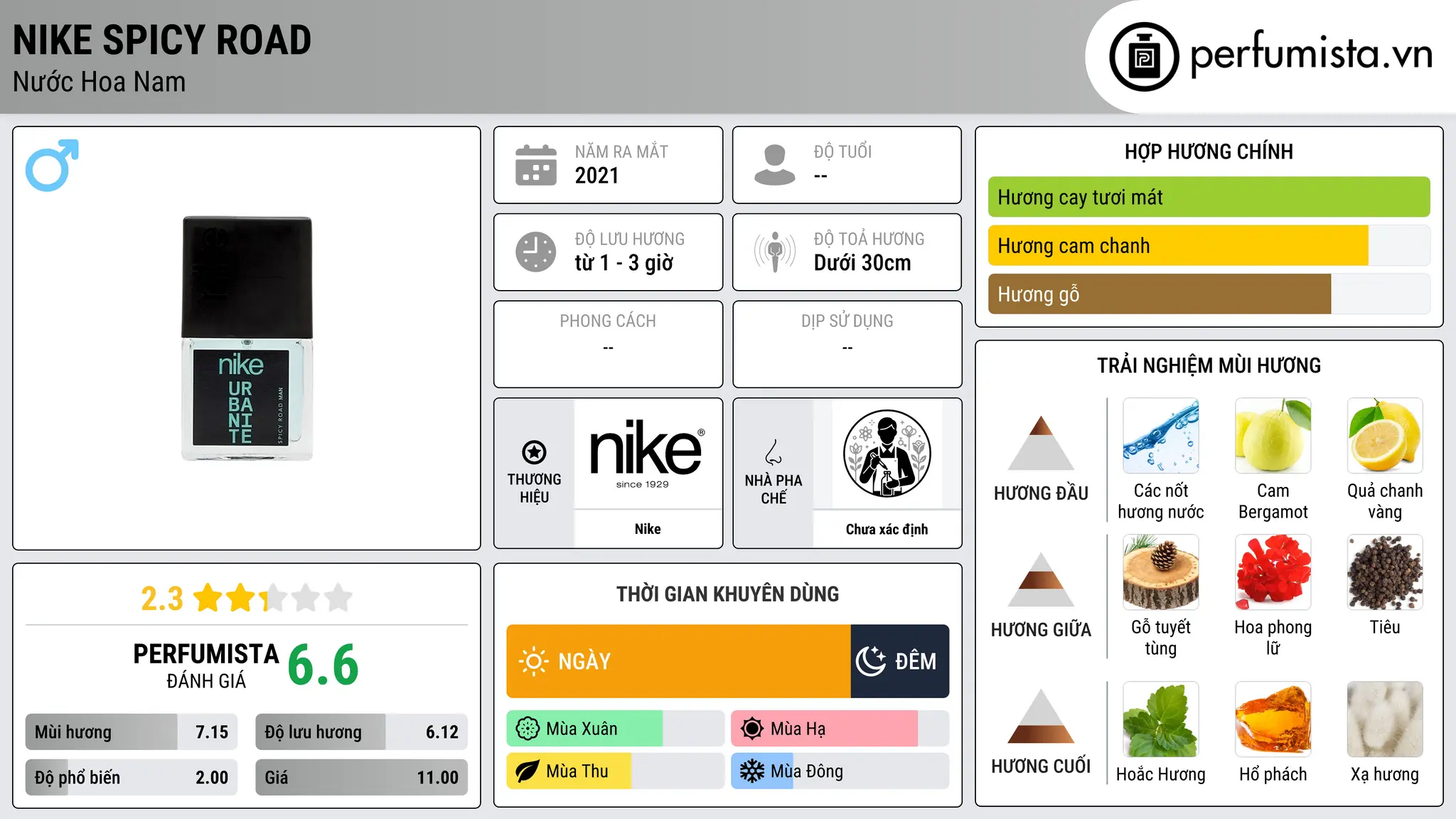Image resolution: width=1456 pixels, height=819 pixels.
Task: Click the first gold rating star
Action: (208, 598)
